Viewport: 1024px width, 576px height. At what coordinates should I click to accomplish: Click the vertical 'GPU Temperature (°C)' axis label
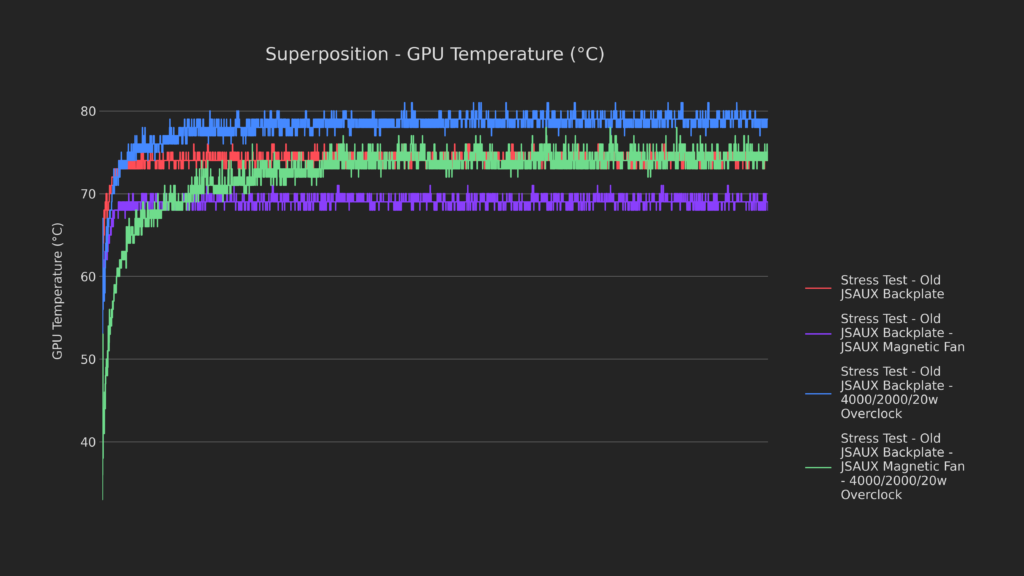point(58,291)
